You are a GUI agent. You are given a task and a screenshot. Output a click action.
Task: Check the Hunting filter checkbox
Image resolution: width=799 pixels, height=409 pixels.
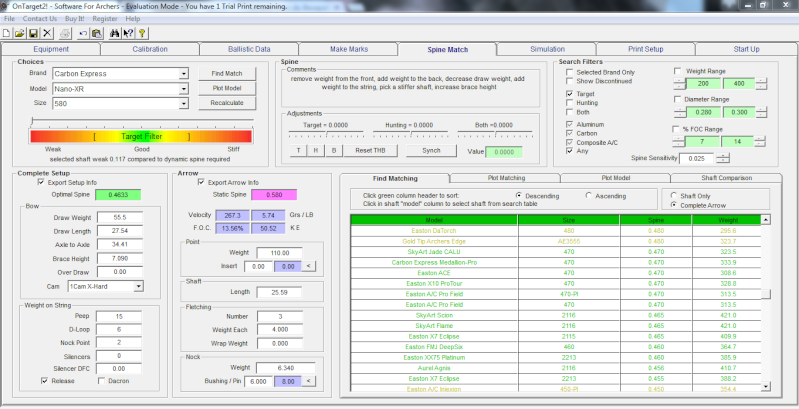569,103
